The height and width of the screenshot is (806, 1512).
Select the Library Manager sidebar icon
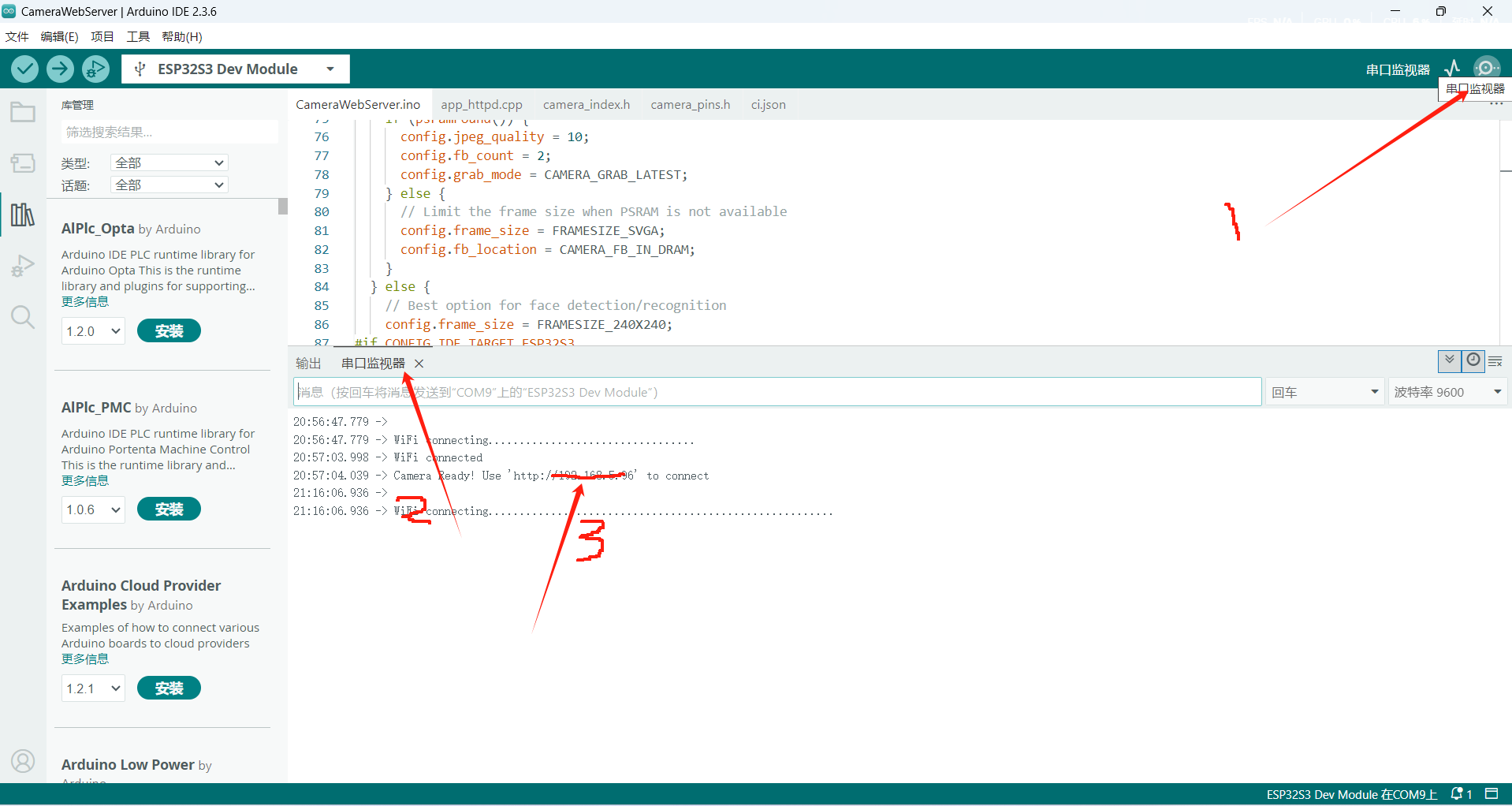click(23, 215)
